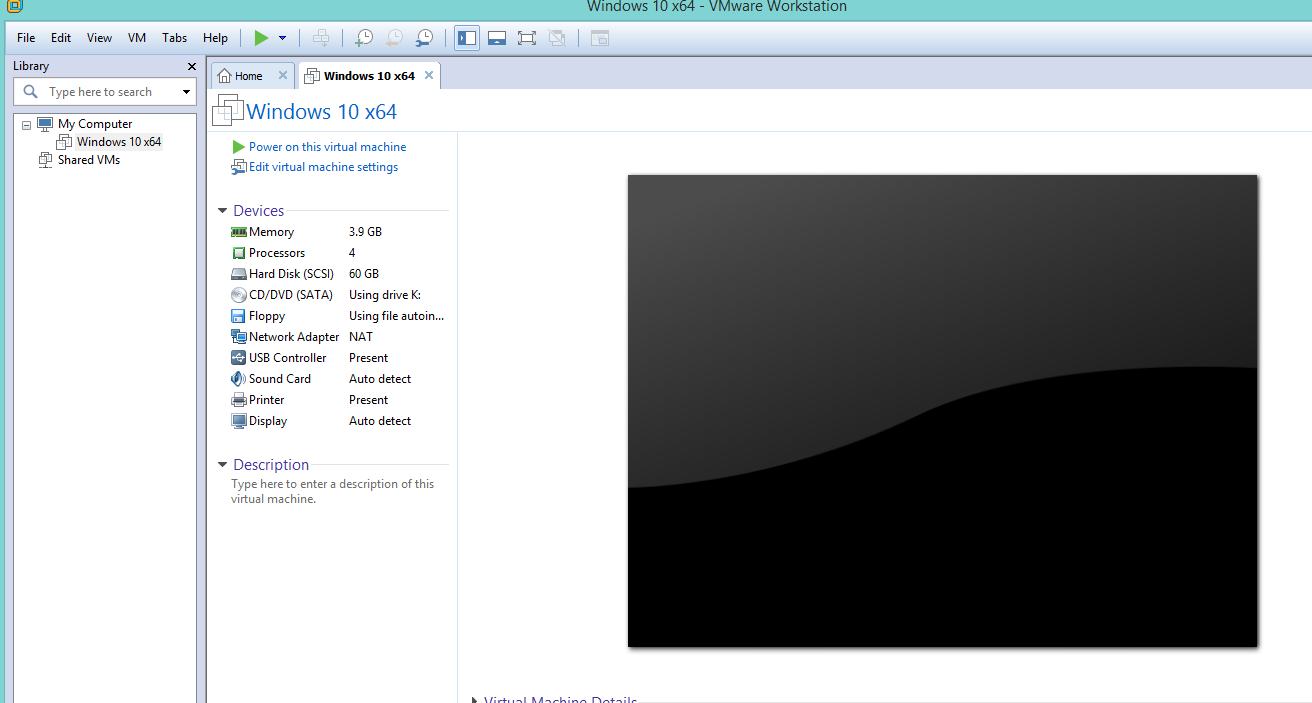Click the green Power On toolbar button
Image resolution: width=1312 pixels, height=703 pixels.
[x=261, y=38]
